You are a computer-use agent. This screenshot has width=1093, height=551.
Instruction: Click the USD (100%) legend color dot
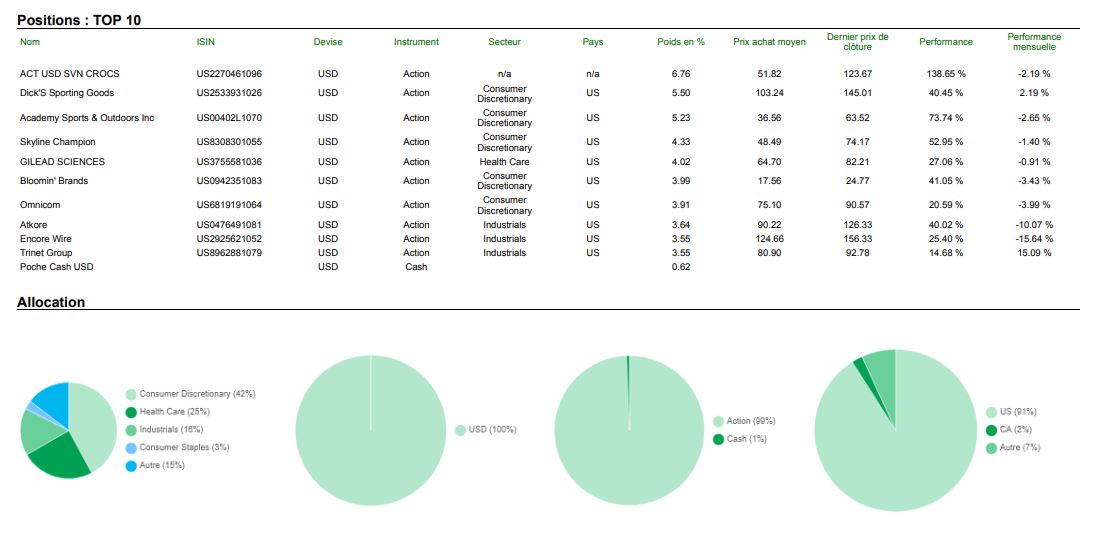460,430
